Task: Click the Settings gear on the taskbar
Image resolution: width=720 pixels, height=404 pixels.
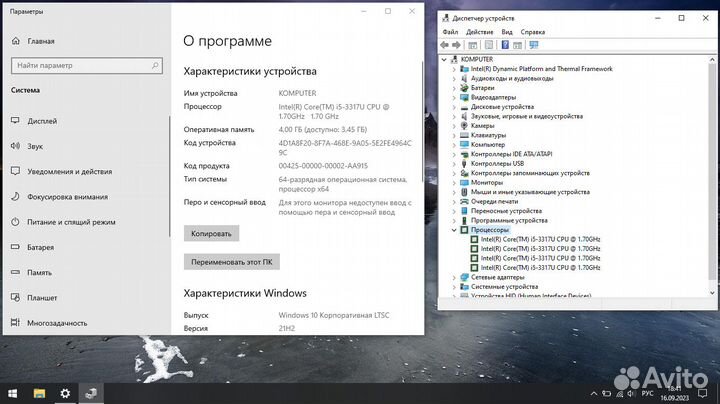Action: [65, 393]
